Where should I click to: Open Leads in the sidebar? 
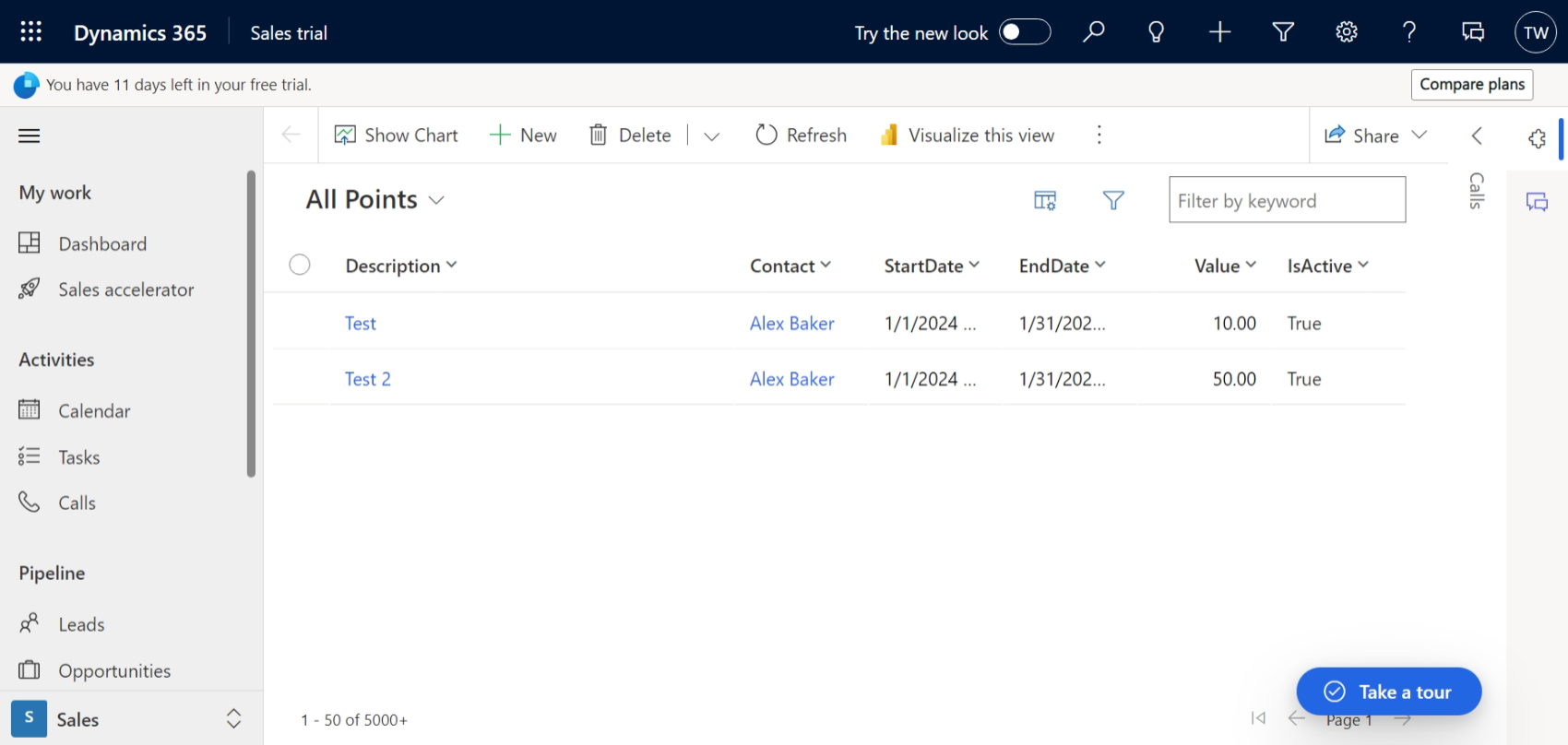[81, 624]
